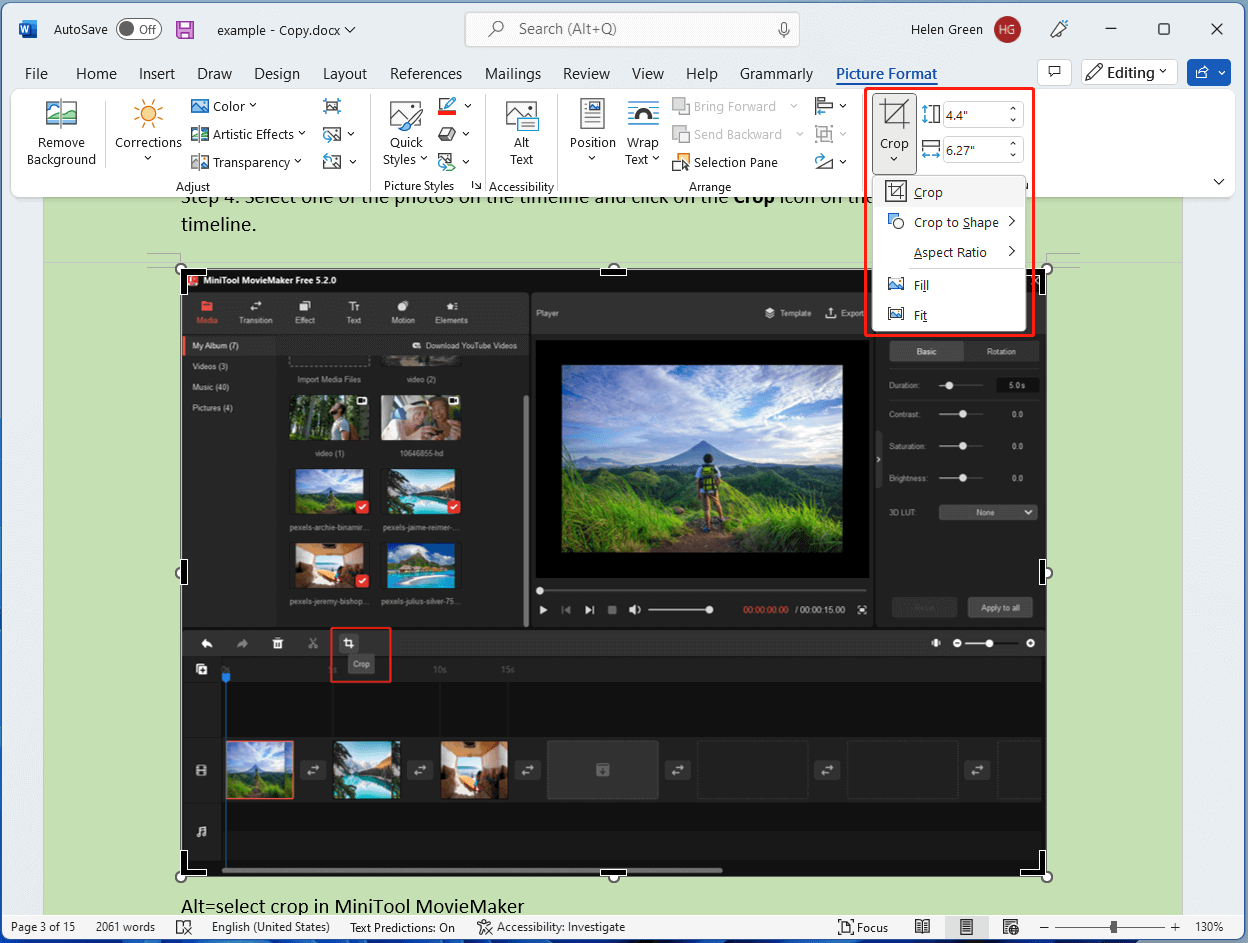
Task: Click the Save icon
Action: (185, 29)
